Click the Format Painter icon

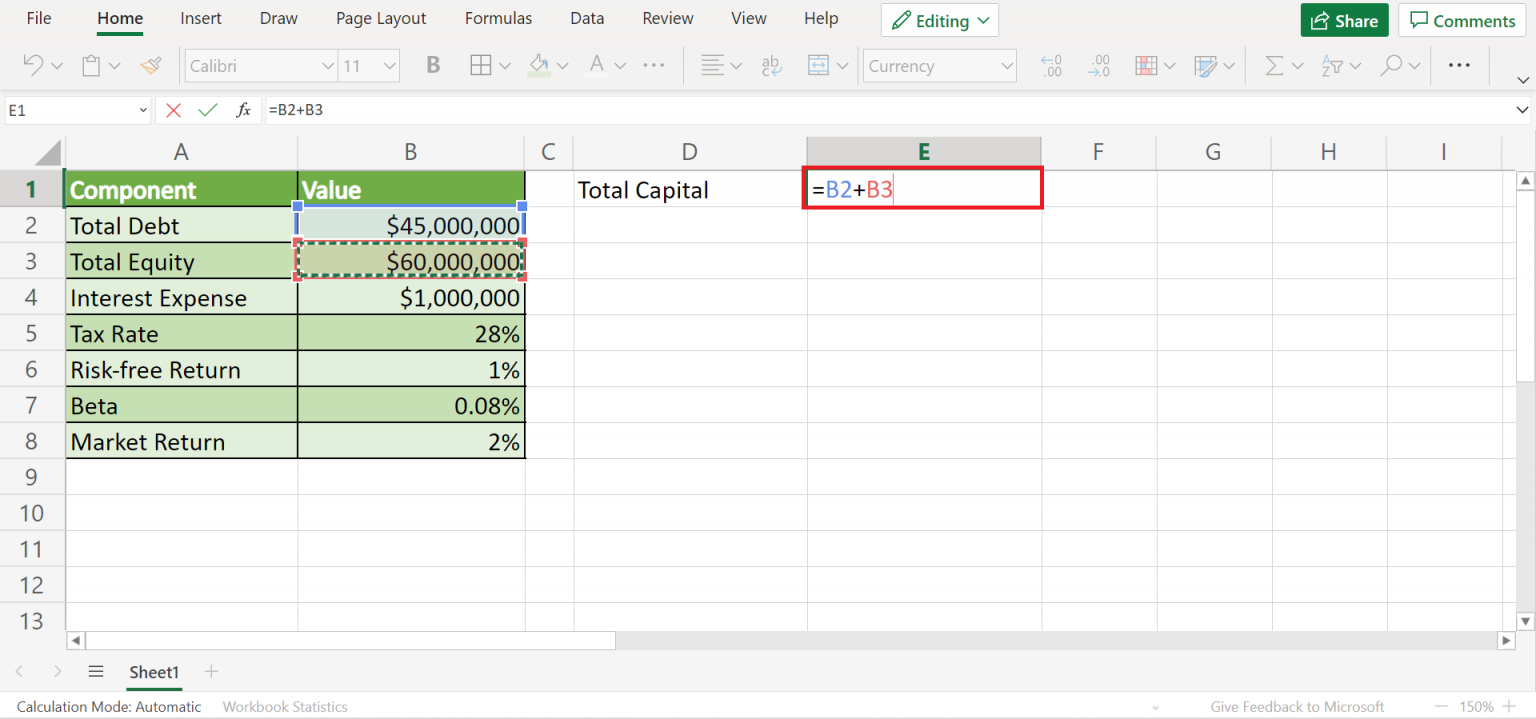pyautogui.click(x=151, y=65)
